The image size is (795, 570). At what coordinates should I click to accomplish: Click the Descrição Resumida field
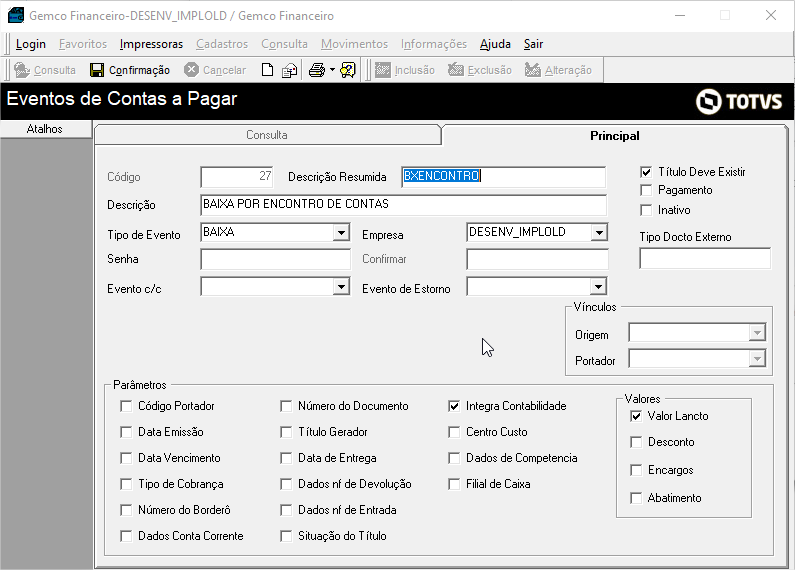(x=503, y=176)
